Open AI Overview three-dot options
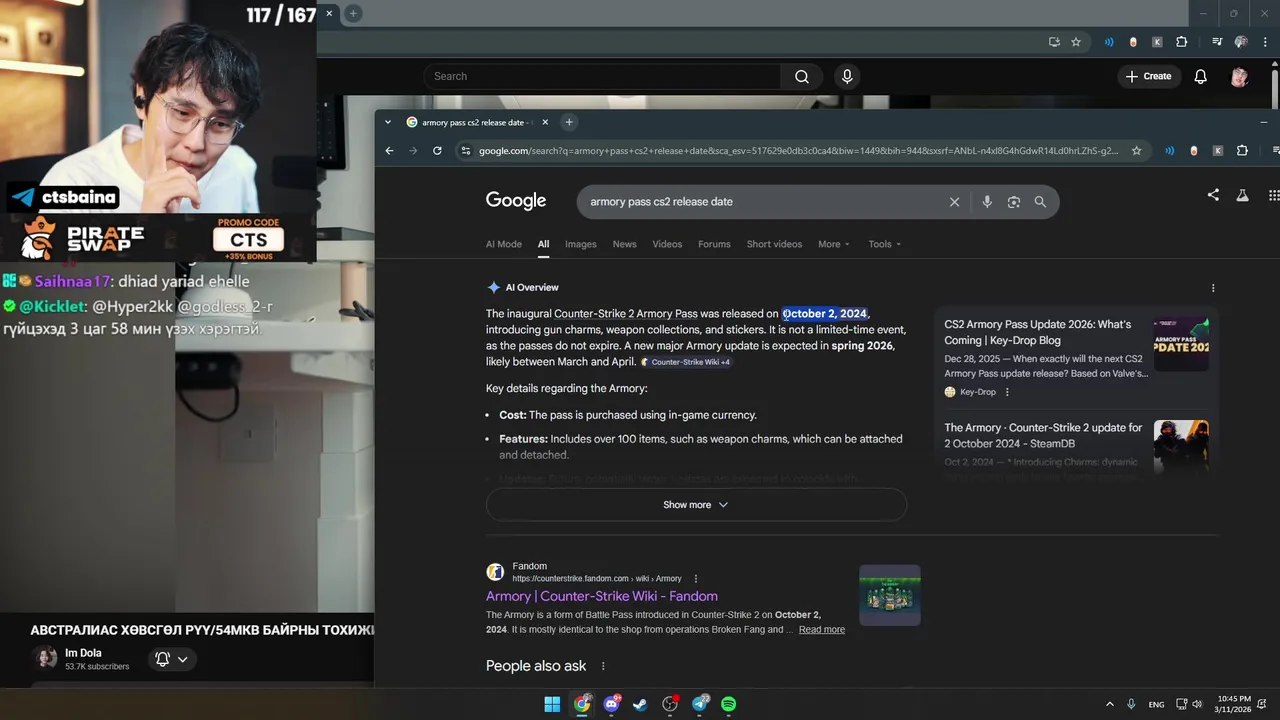This screenshot has height=720, width=1280. (1213, 288)
